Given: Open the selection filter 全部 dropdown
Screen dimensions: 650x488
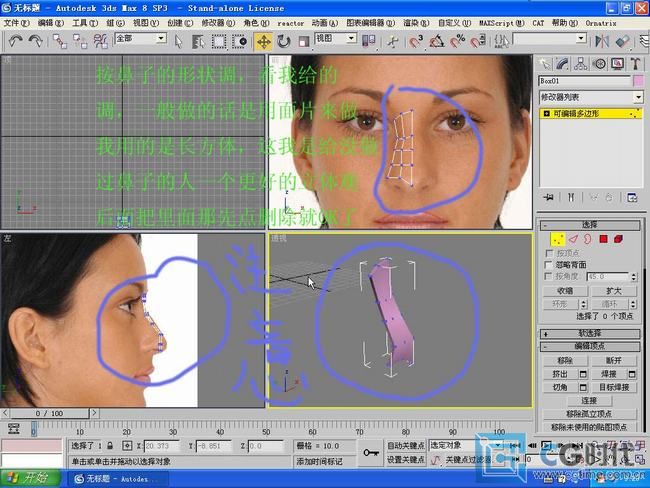Looking at the screenshot, I should coord(141,39).
